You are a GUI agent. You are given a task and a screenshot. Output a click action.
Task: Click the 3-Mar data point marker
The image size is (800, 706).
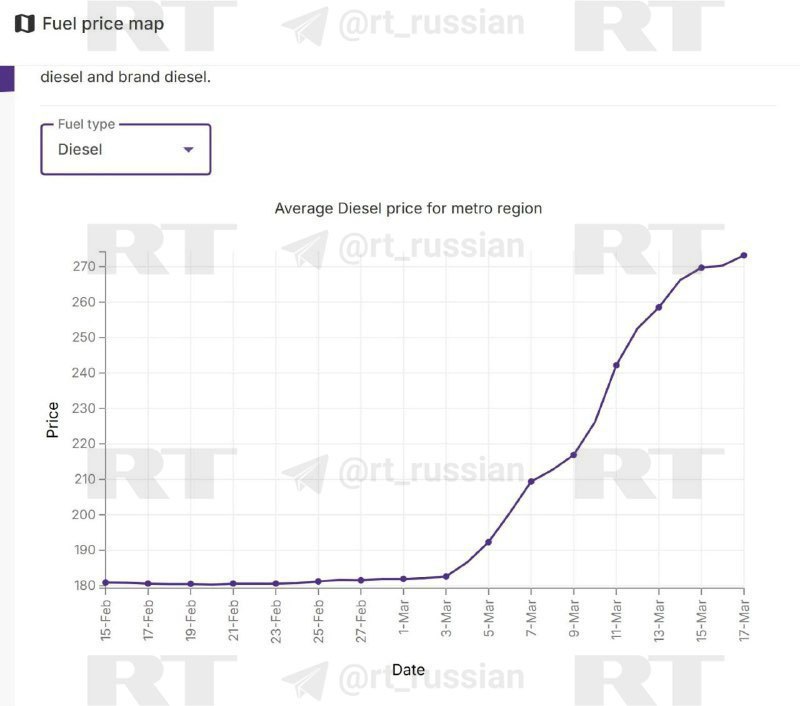pyautogui.click(x=446, y=576)
